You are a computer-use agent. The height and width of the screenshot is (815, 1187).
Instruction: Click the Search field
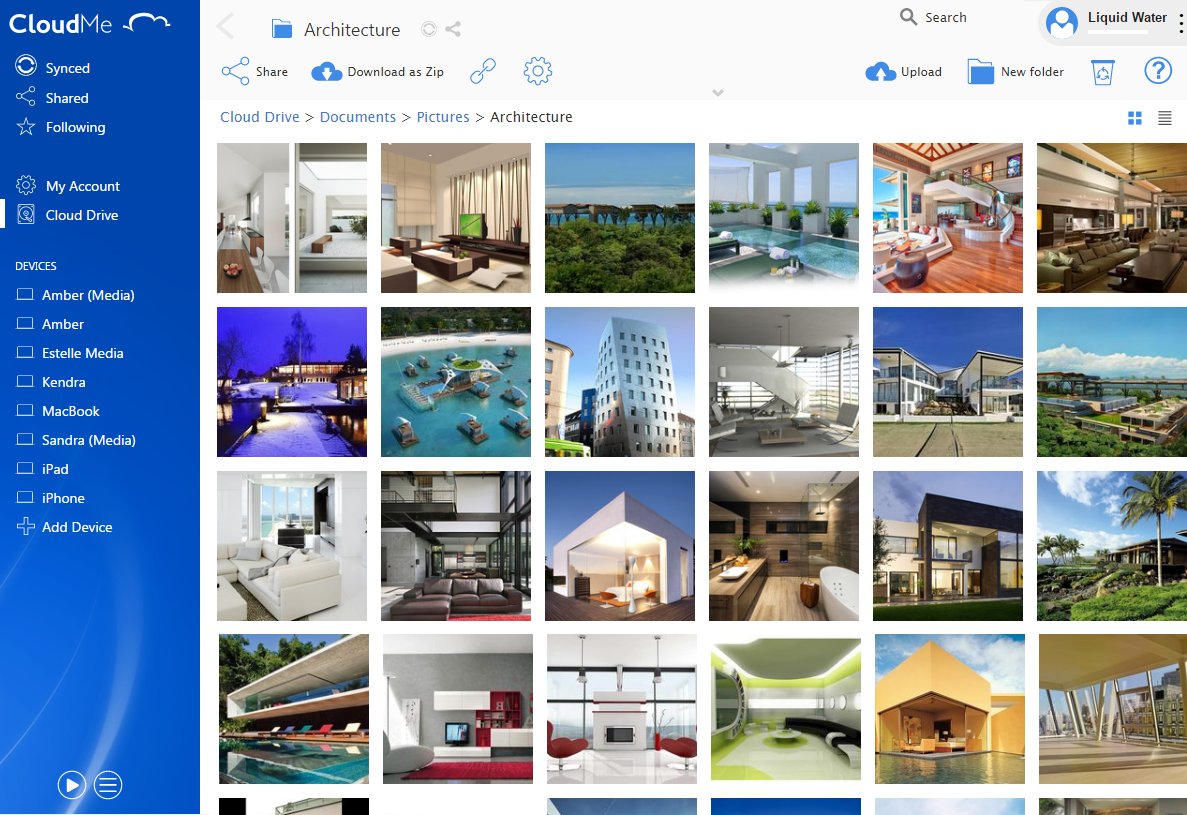click(933, 17)
